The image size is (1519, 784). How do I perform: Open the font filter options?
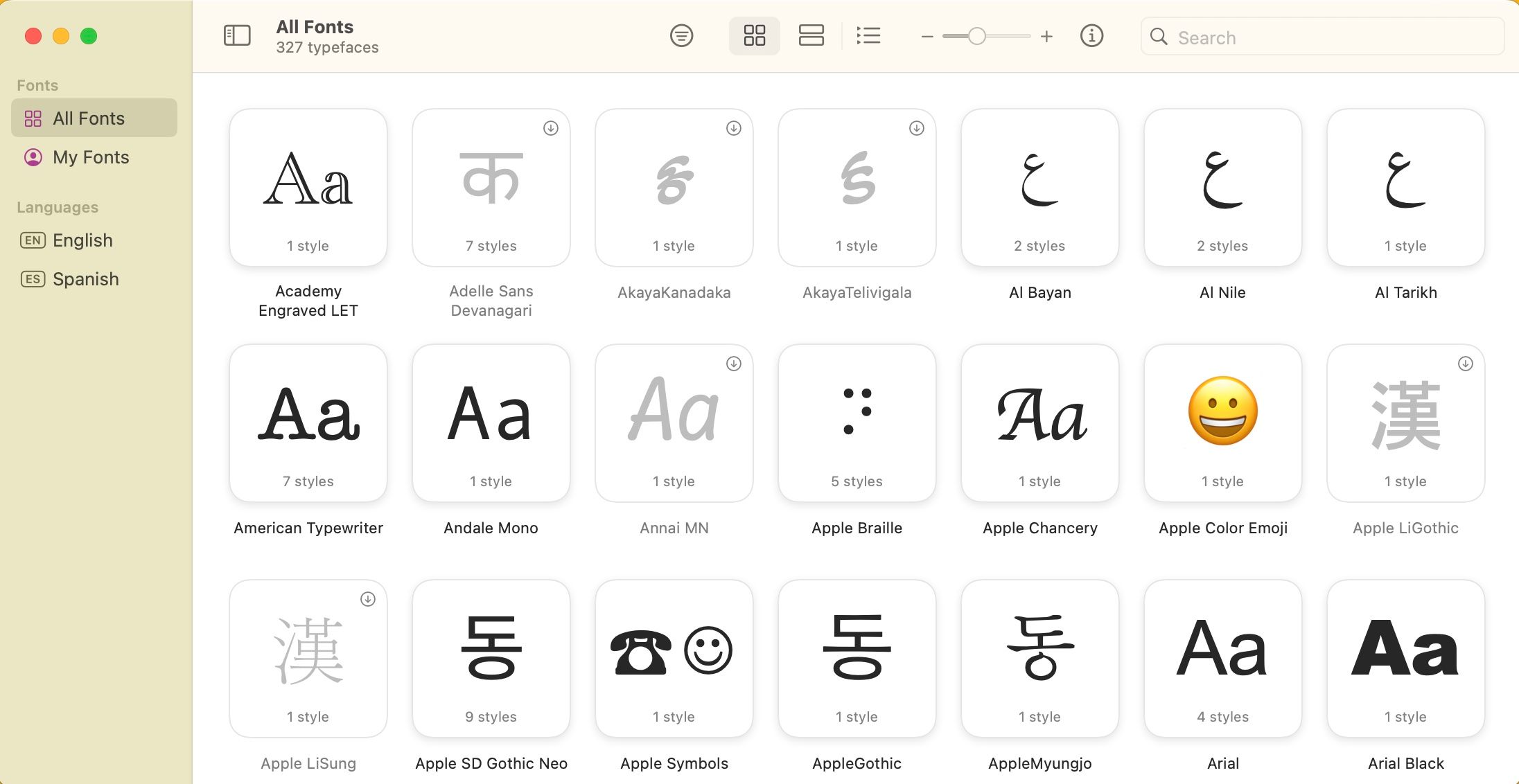pyautogui.click(x=682, y=35)
